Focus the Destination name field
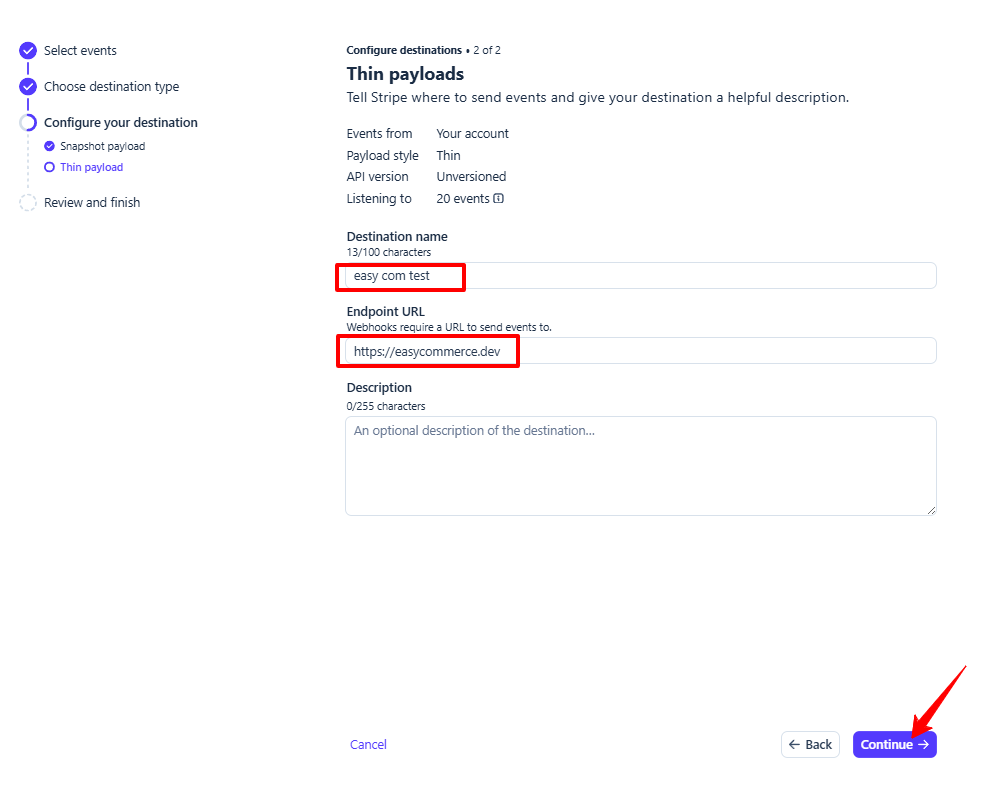The width and height of the screenshot is (1001, 785). click(640, 276)
